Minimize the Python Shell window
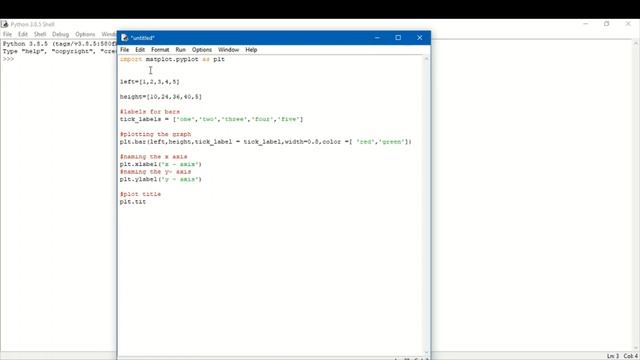 point(586,24)
